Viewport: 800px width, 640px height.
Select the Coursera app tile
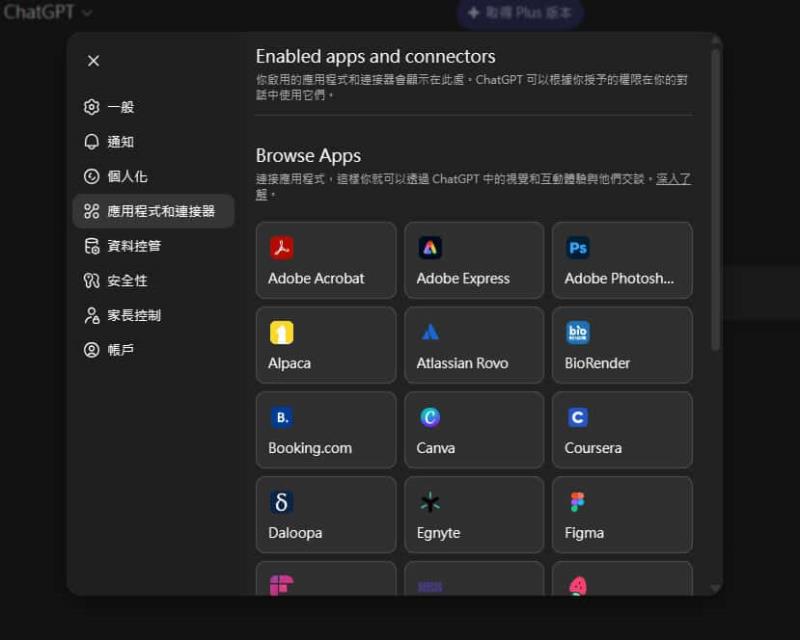click(621, 430)
